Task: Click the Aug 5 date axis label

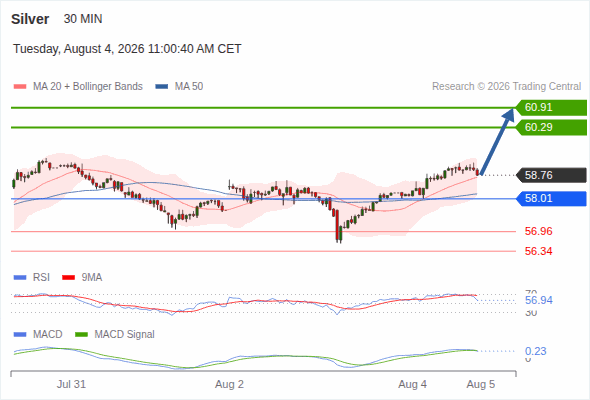Action: 481,385
